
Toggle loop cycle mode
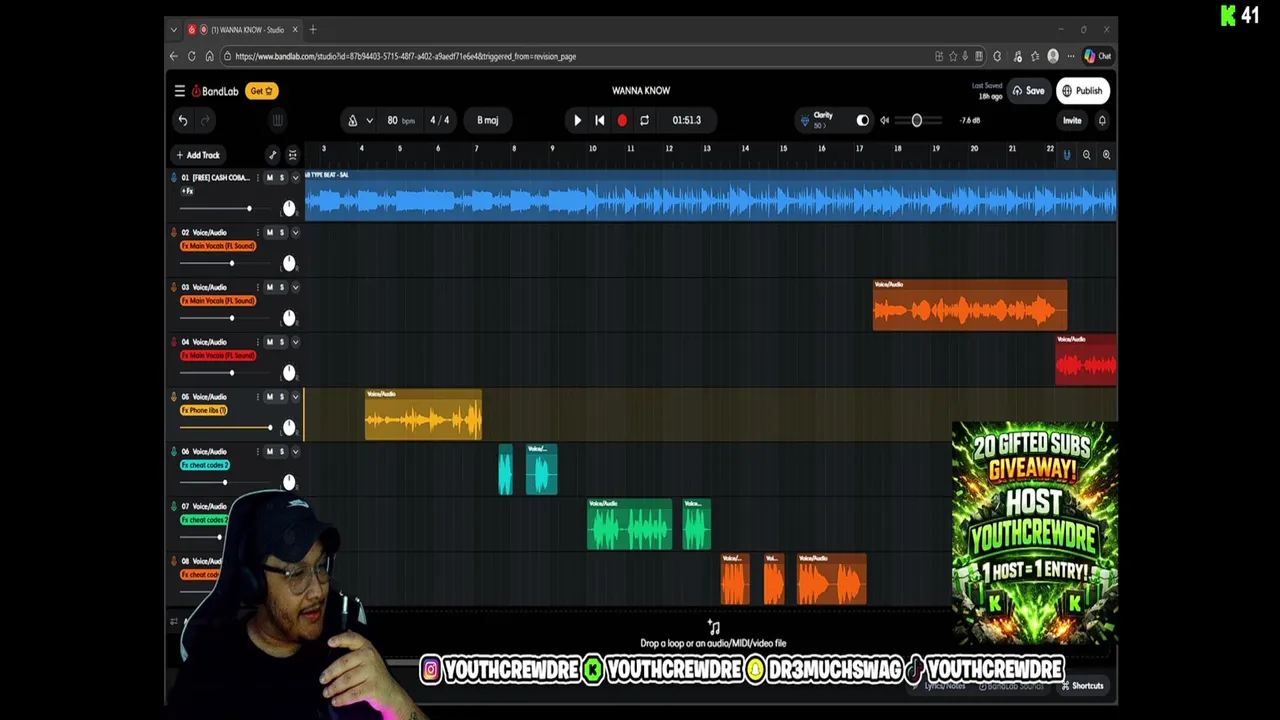(x=644, y=120)
